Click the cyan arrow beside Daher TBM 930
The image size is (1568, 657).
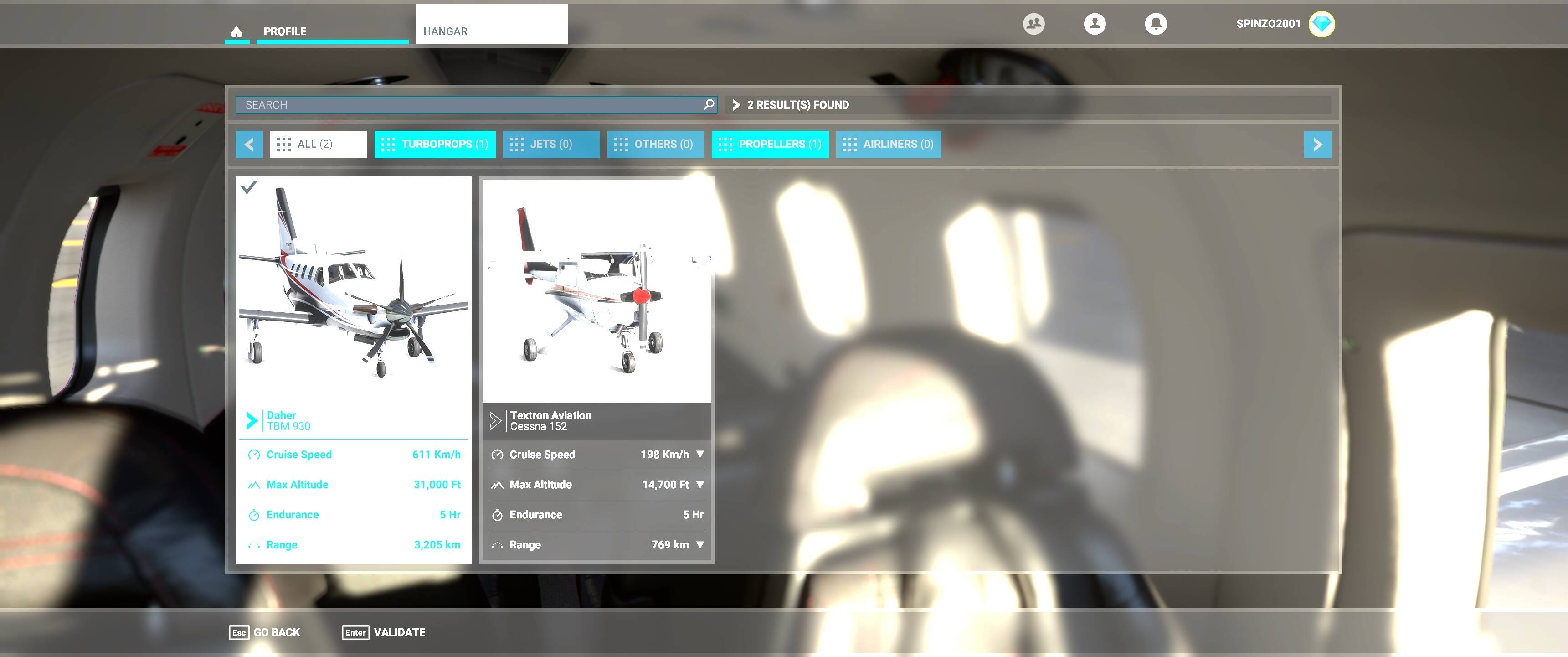[252, 421]
